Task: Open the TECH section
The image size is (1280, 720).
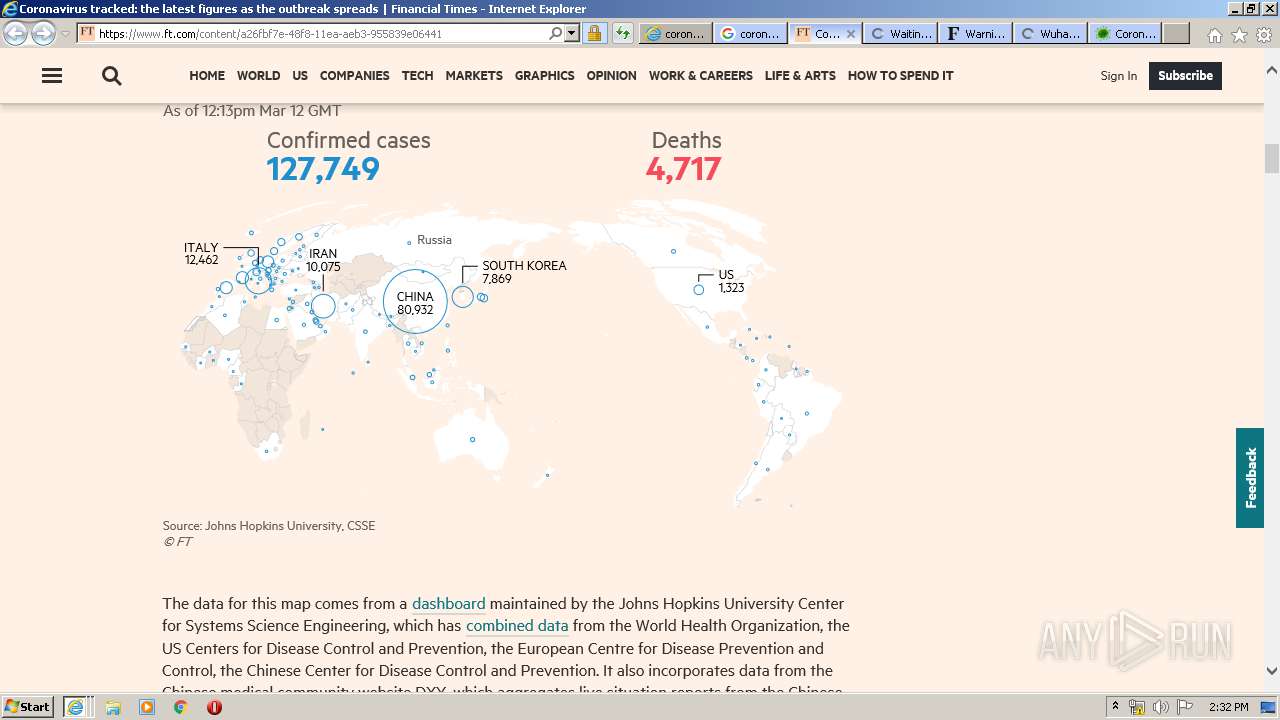Action: (x=417, y=76)
